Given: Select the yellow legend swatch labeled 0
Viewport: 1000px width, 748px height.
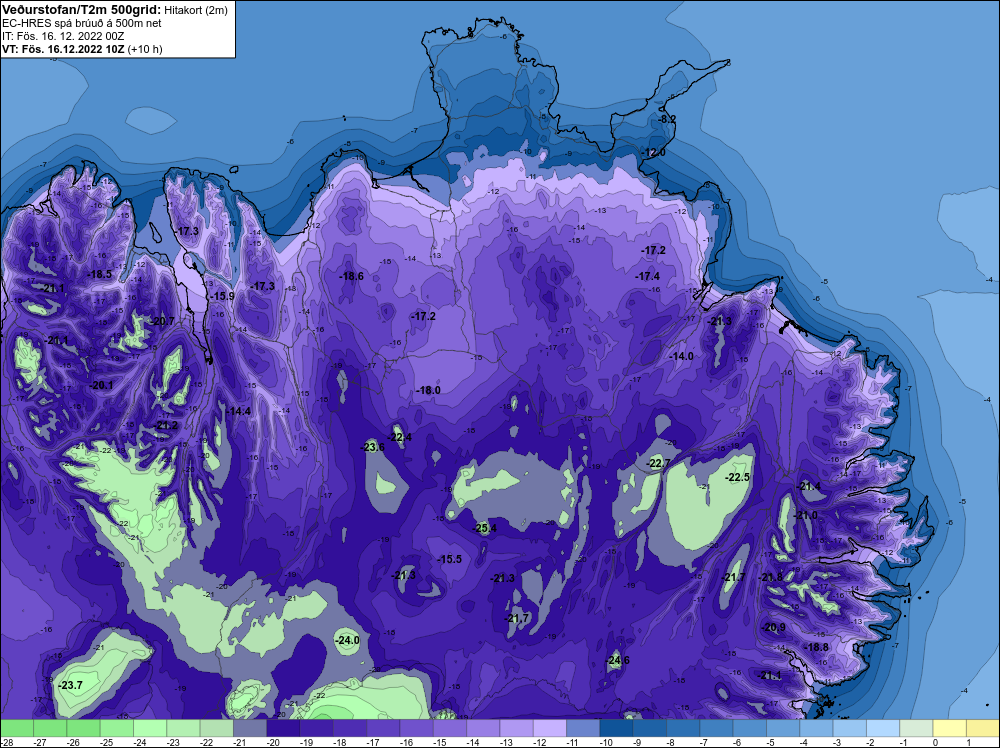Looking at the screenshot, I should (x=949, y=728).
